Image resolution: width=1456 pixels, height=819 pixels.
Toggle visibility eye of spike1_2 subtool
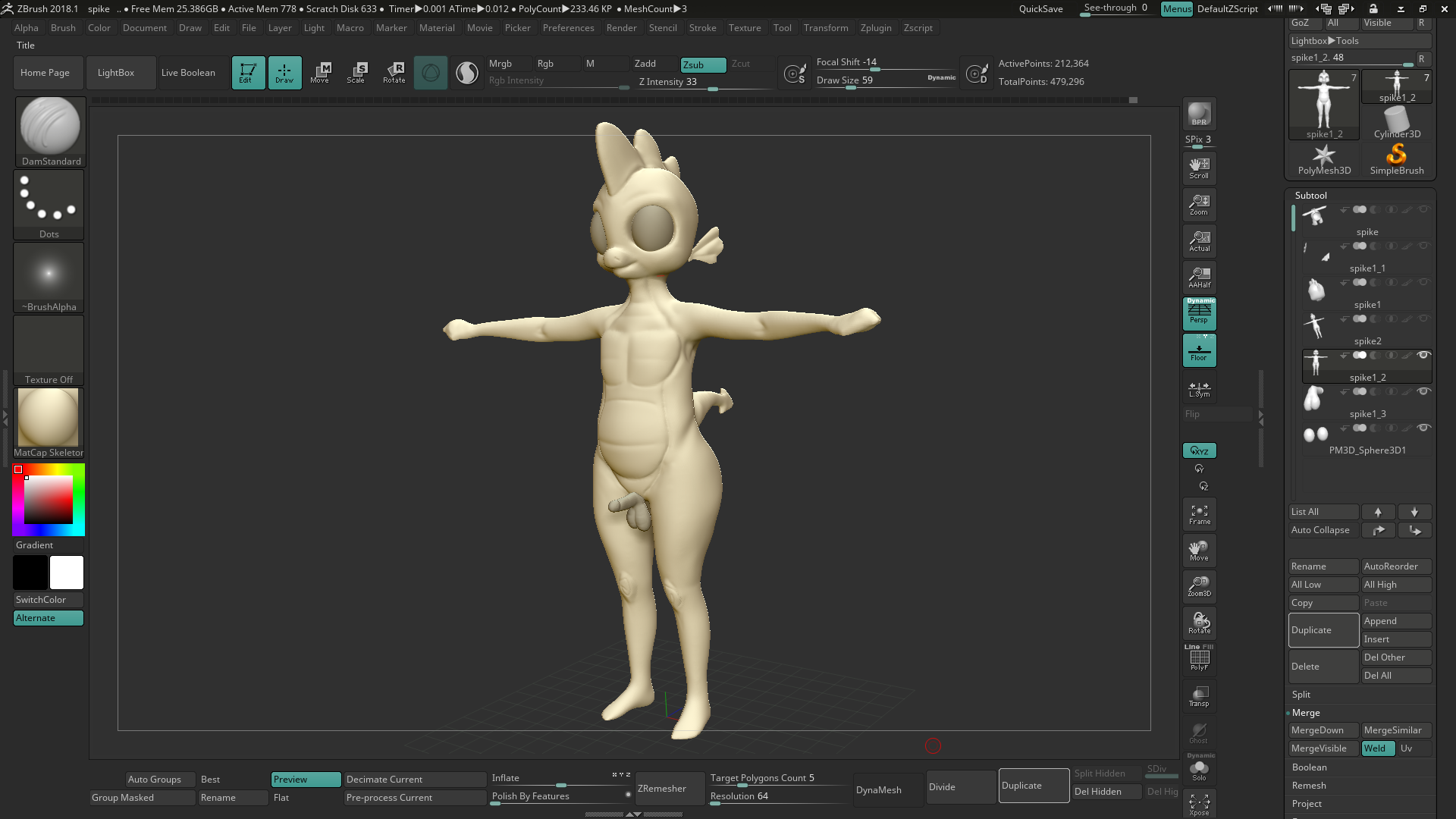(x=1423, y=355)
